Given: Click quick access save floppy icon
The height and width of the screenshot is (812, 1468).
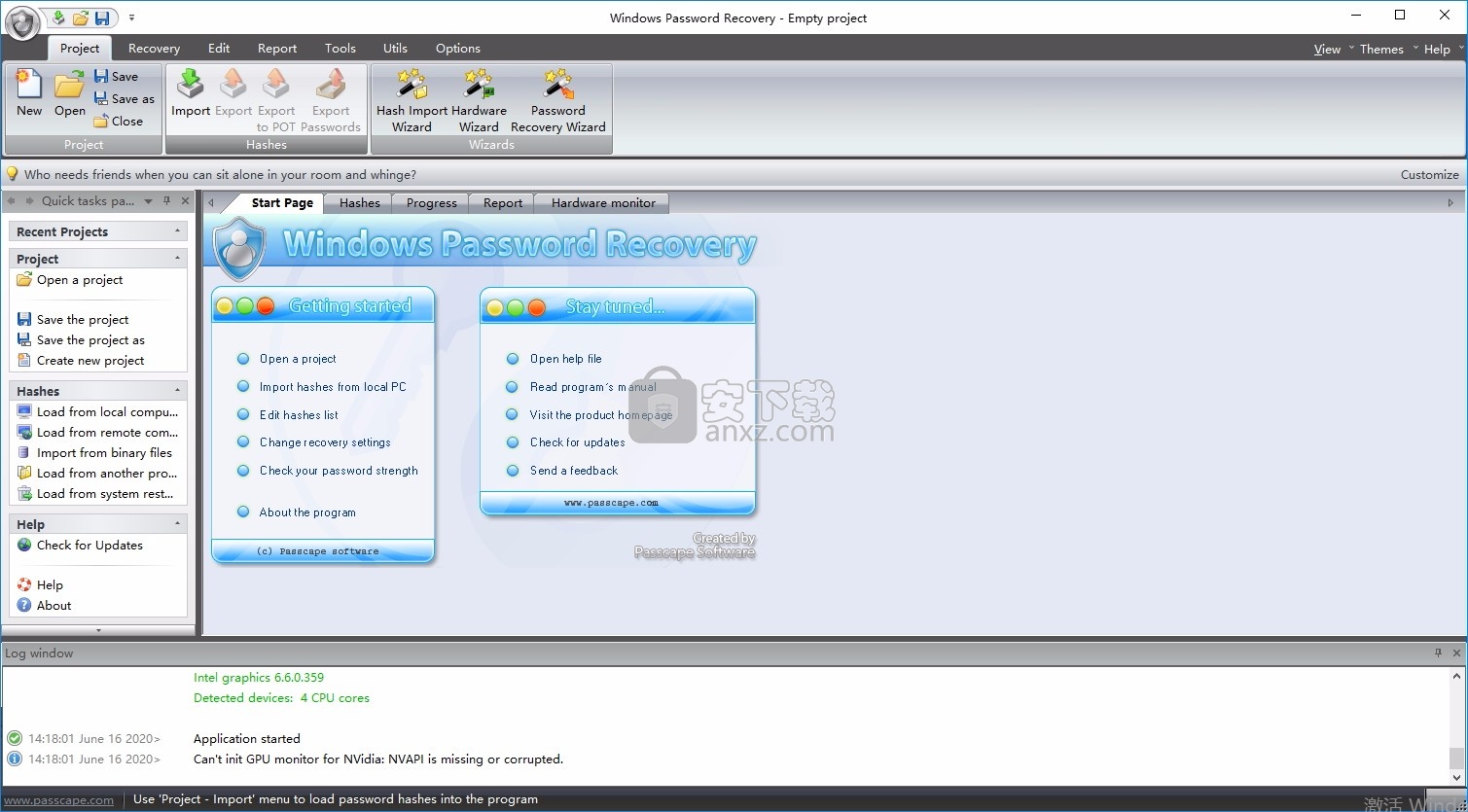Looking at the screenshot, I should 102,18.
